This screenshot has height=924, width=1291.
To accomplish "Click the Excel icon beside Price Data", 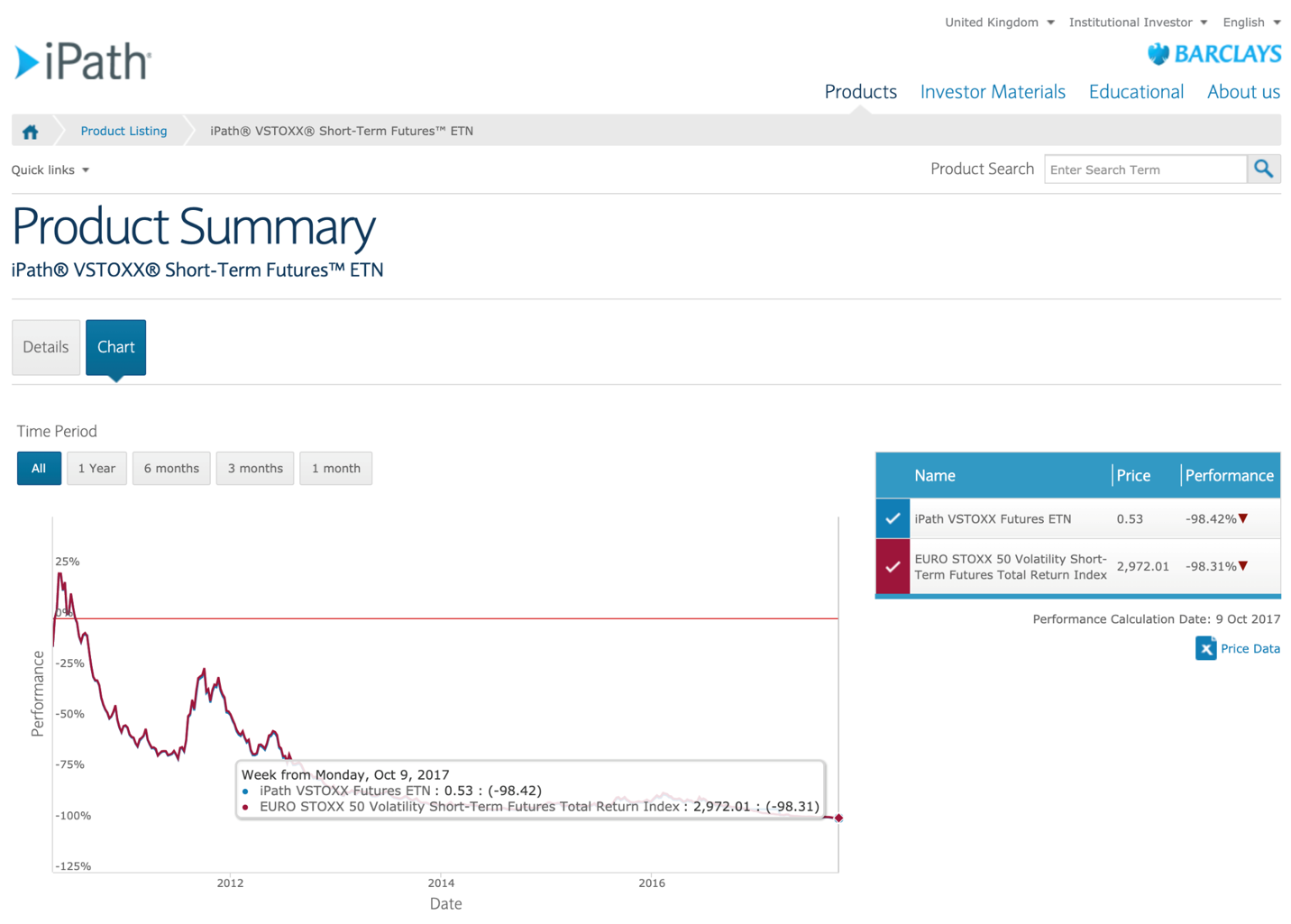I will [x=1205, y=648].
